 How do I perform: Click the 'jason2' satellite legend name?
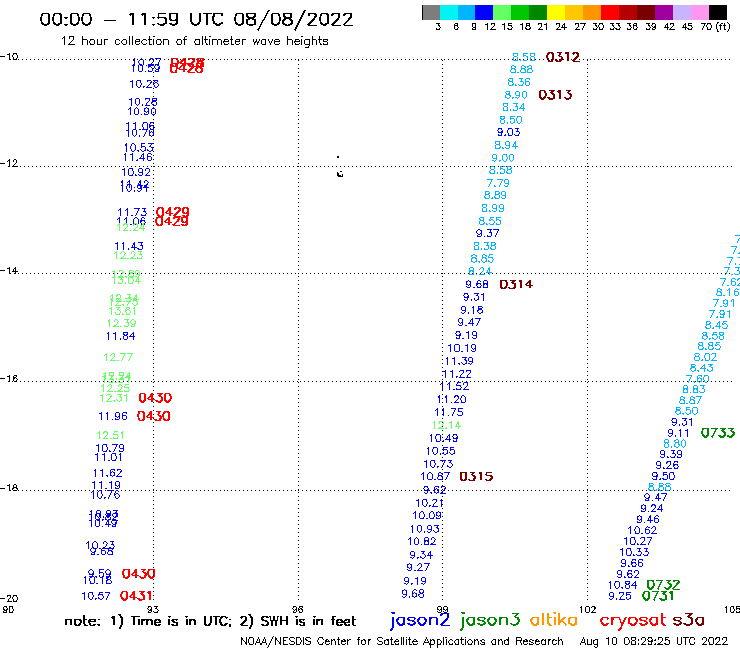click(420, 620)
